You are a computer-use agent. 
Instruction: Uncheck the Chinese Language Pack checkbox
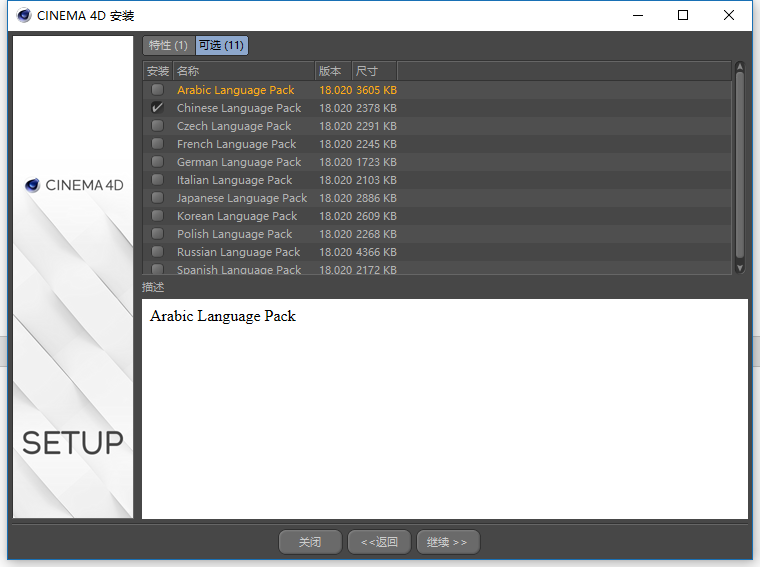pos(158,108)
